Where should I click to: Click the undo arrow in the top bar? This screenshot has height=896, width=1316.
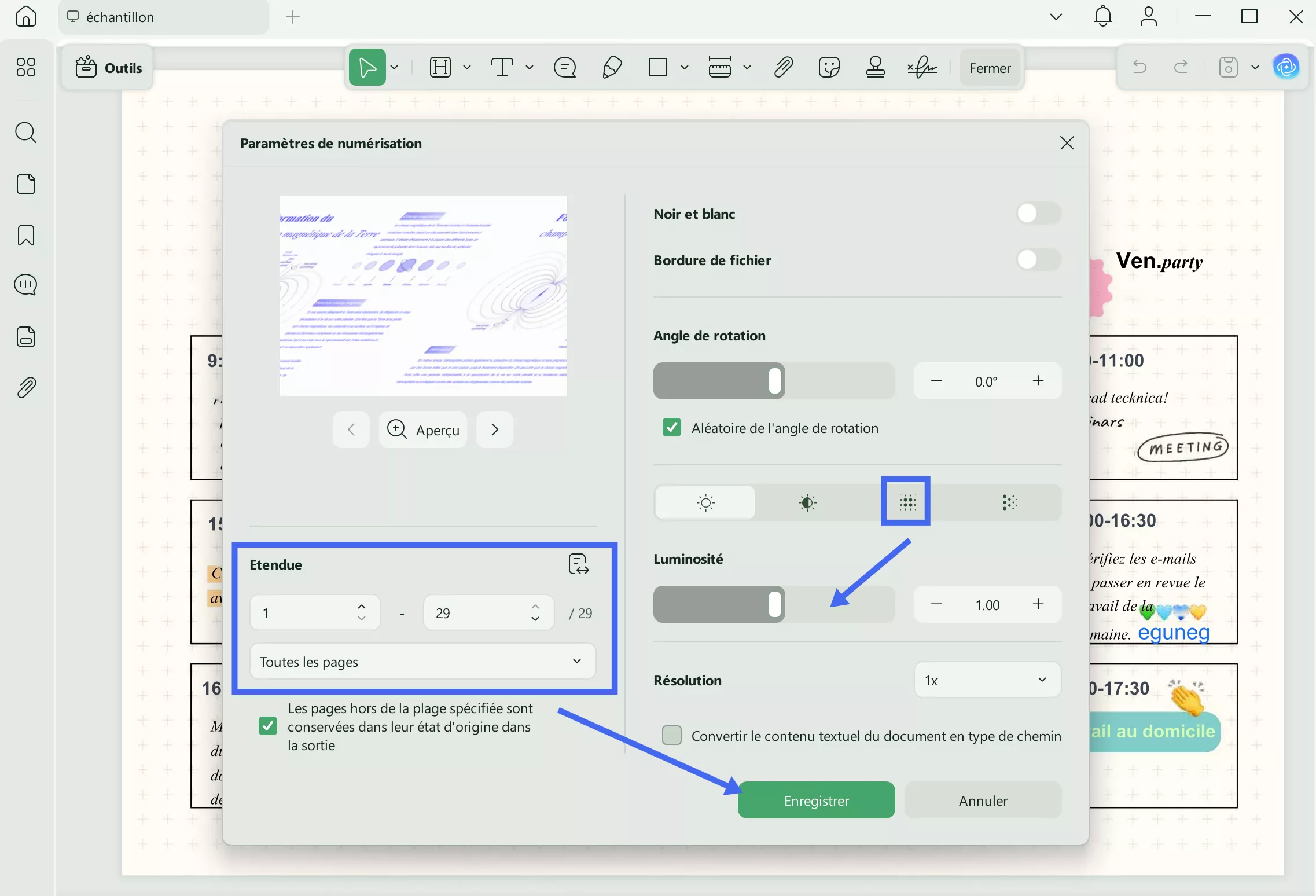(1139, 67)
